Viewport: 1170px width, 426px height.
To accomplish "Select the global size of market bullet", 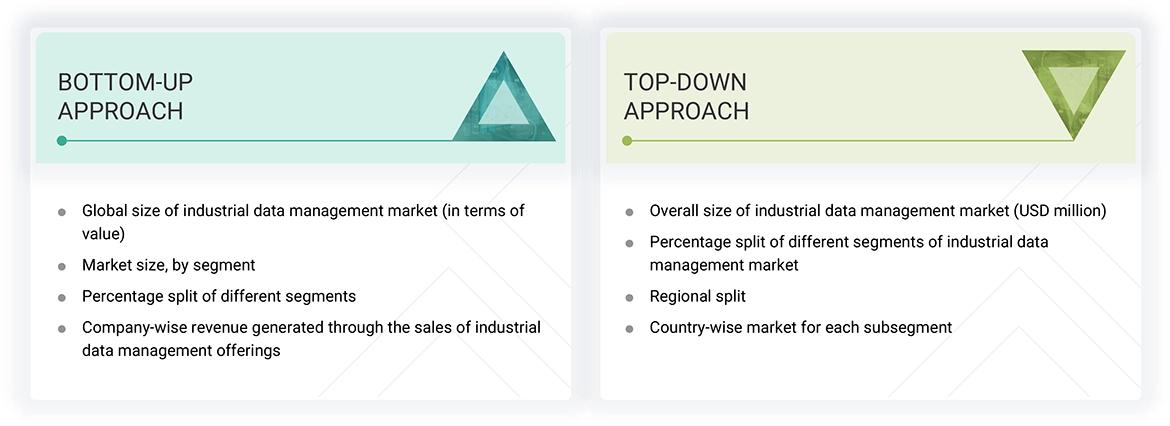I will pyautogui.click(x=303, y=220).
